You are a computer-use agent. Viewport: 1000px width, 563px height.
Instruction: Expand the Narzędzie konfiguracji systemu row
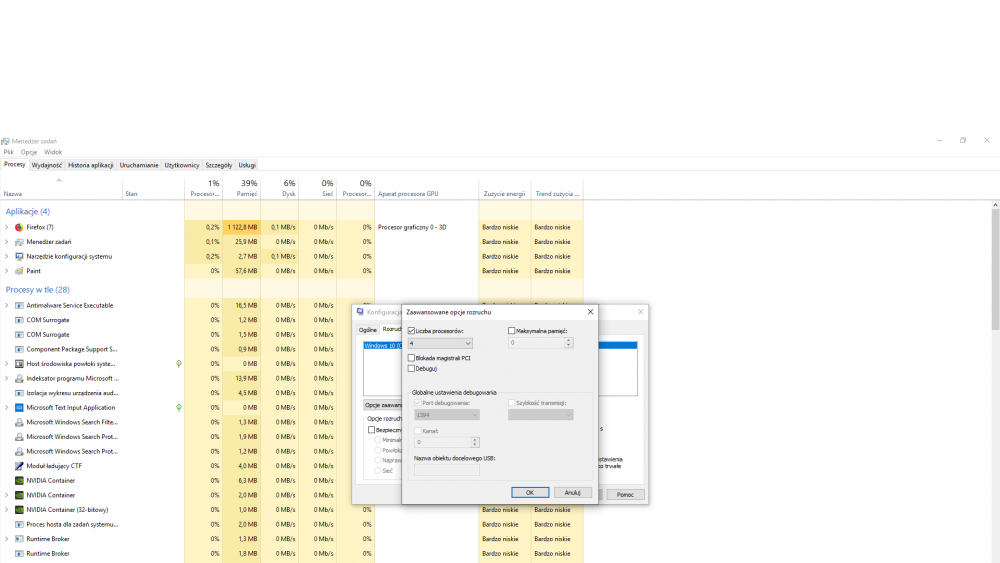coord(7,256)
